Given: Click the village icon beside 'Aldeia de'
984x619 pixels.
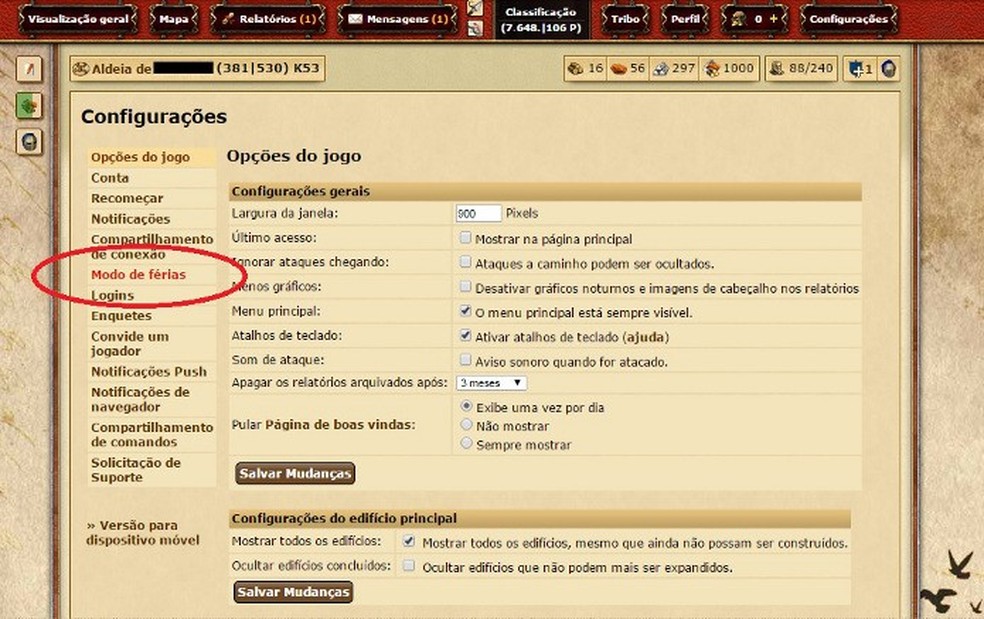Looking at the screenshot, I should (81, 69).
